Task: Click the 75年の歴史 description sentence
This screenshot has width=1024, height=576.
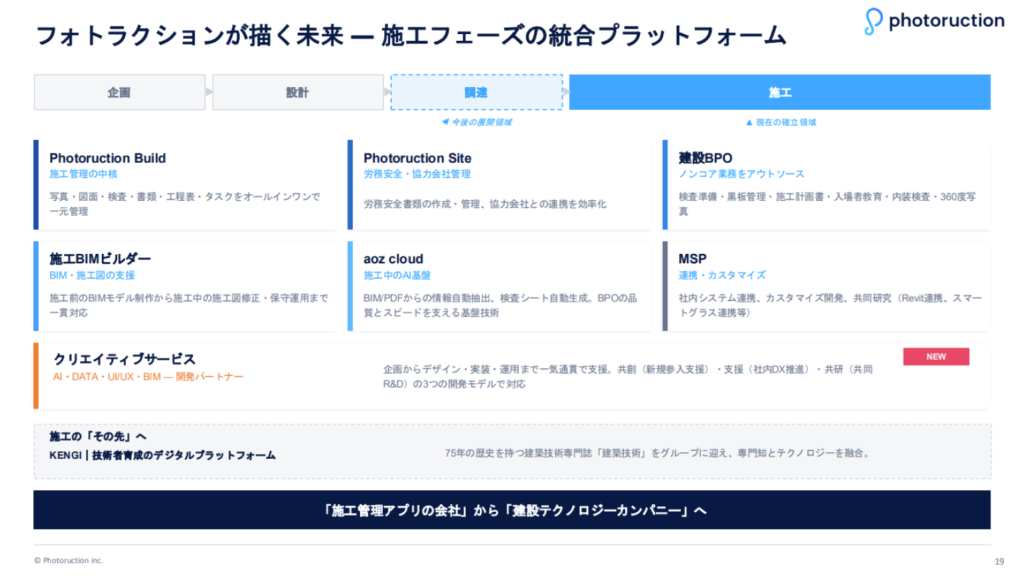Action: (657, 453)
